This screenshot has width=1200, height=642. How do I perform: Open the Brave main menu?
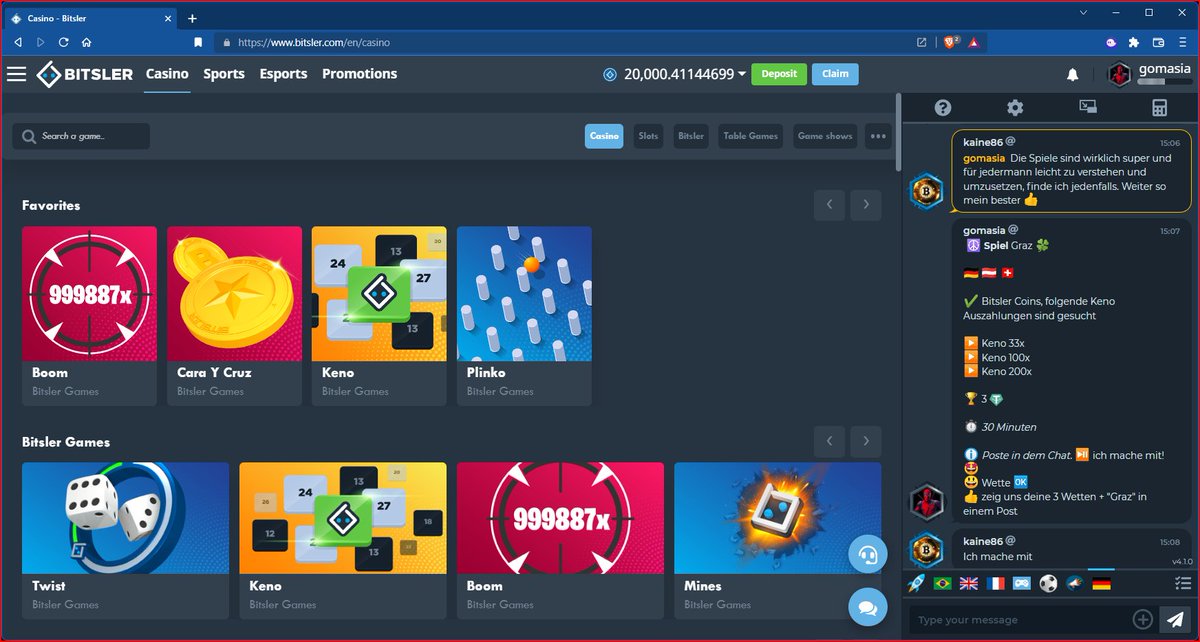coord(1185,42)
